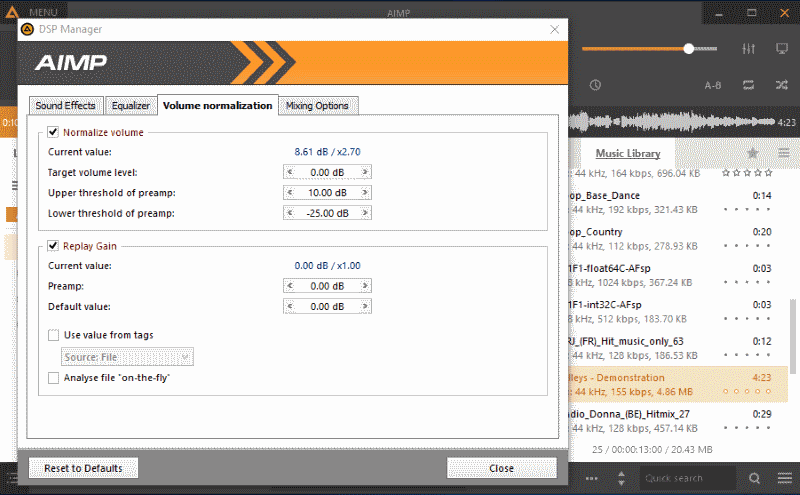Image resolution: width=800 pixels, height=495 pixels.
Task: Uncheck the Normalize volume checkbox
Action: [x=53, y=132]
